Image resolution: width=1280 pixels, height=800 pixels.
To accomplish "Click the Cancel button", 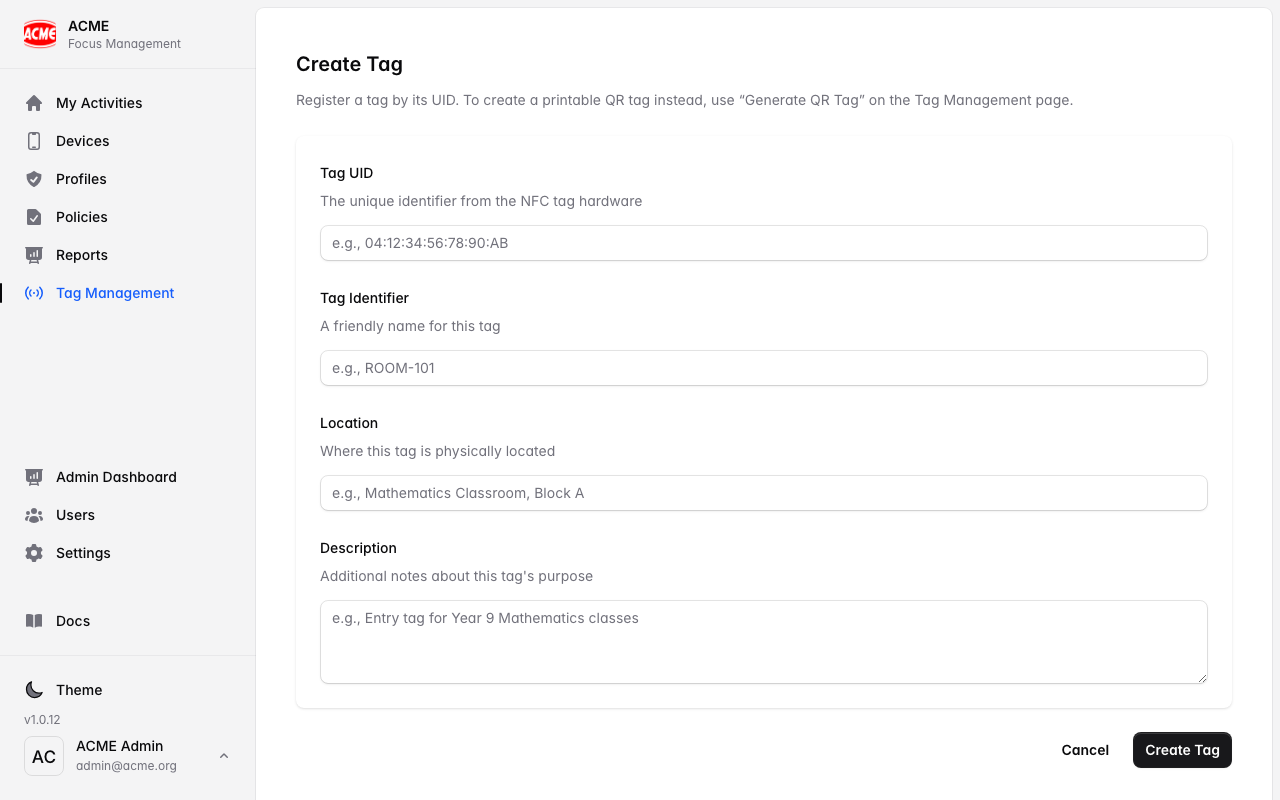I will [x=1085, y=750].
